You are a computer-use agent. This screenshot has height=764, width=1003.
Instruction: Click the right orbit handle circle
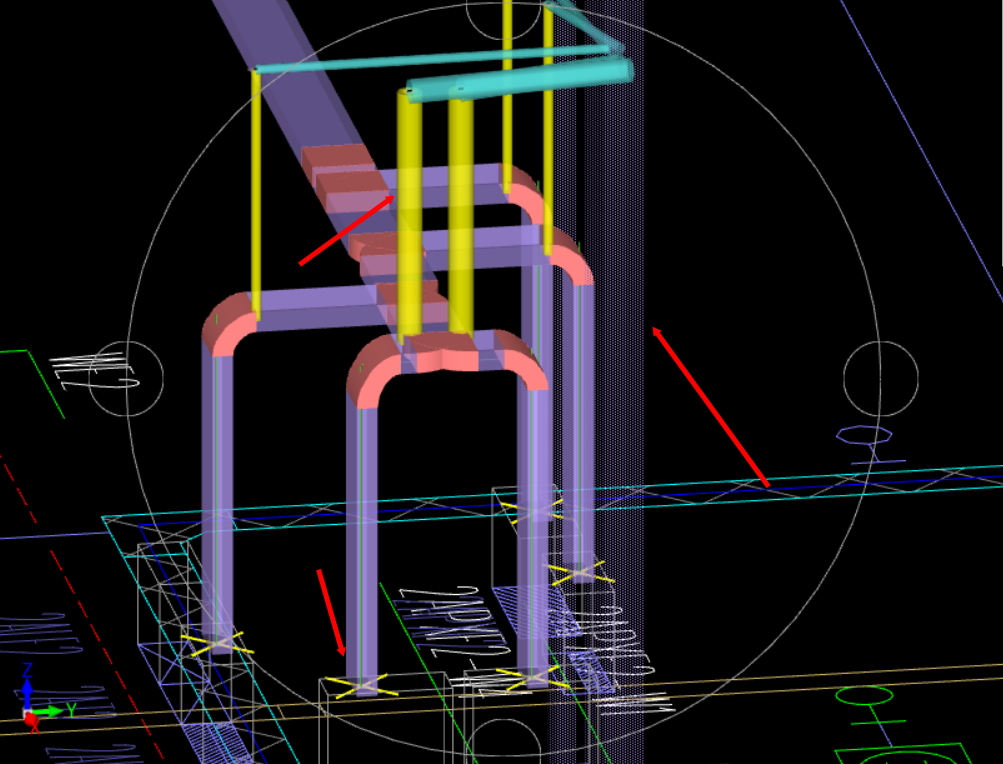point(881,379)
